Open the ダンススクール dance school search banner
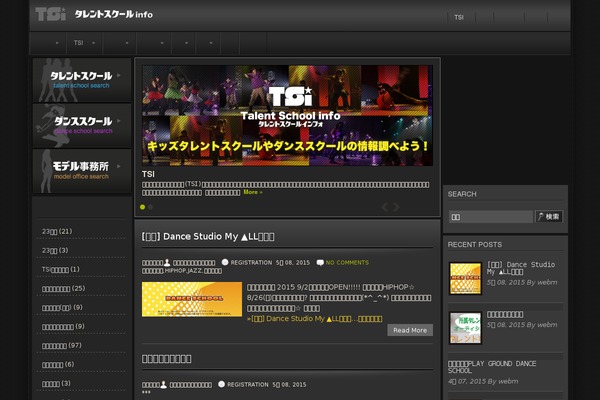Image resolution: width=600 pixels, height=400 pixels. pyautogui.click(x=82, y=126)
